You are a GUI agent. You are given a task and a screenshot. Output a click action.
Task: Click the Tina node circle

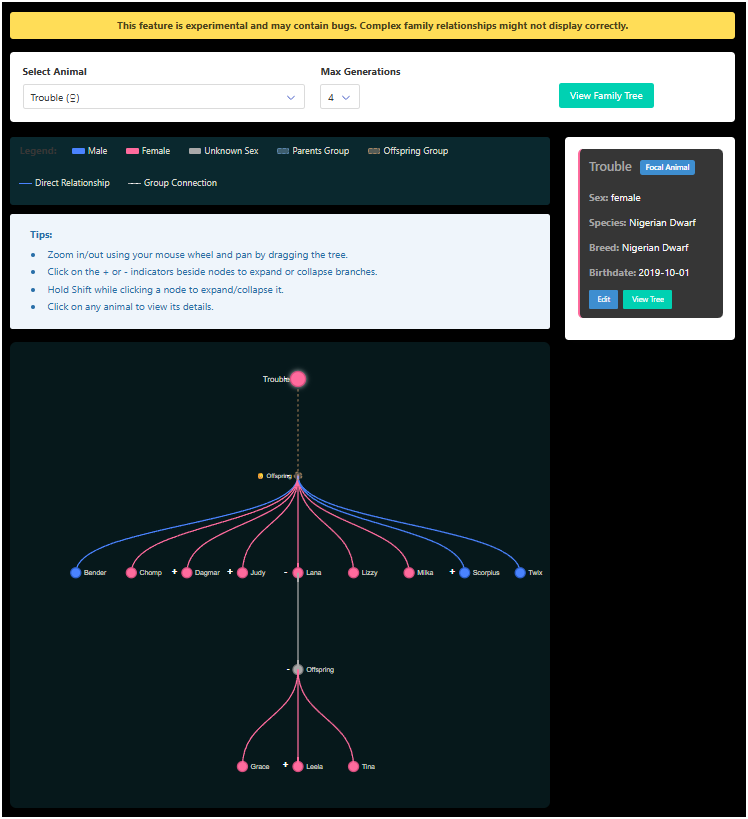(x=353, y=767)
